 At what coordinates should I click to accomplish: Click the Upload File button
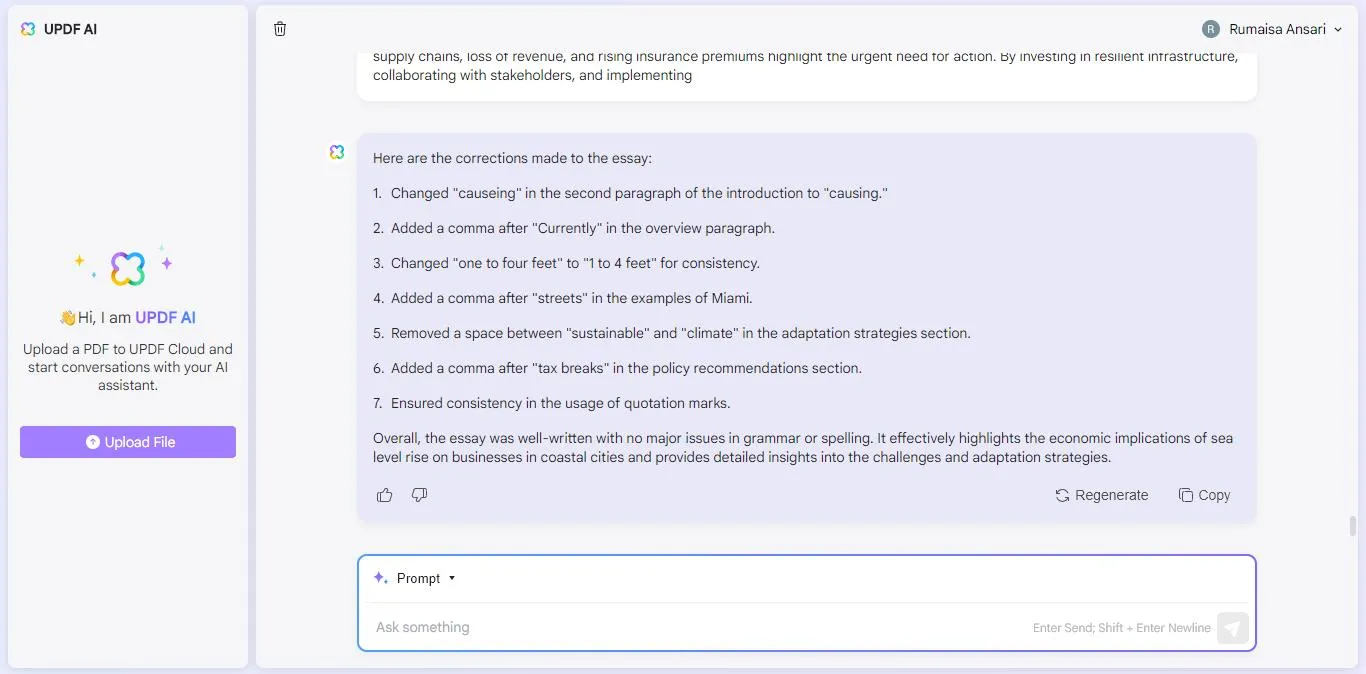[128, 442]
